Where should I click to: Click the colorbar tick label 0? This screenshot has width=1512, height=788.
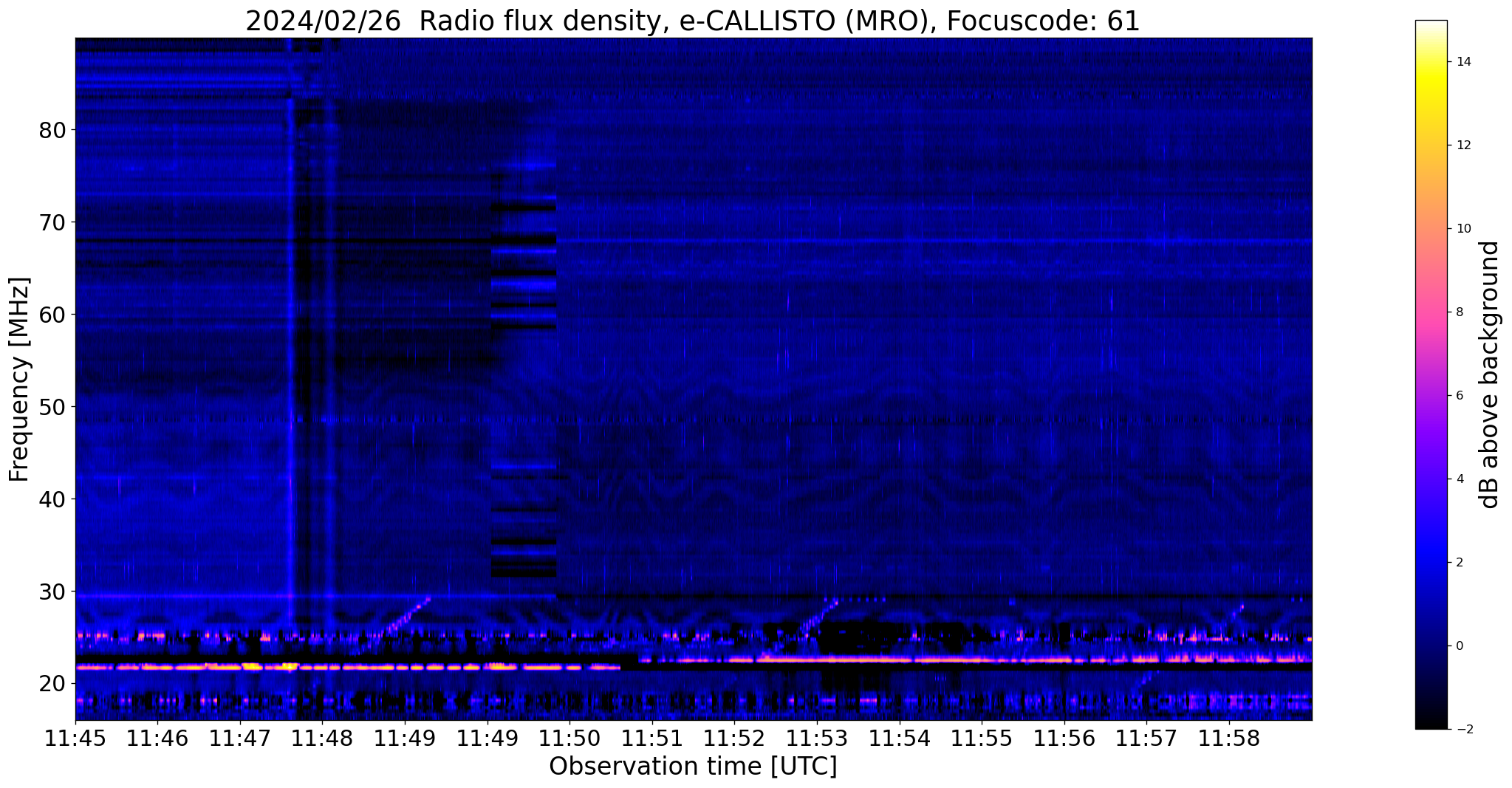pos(1459,646)
